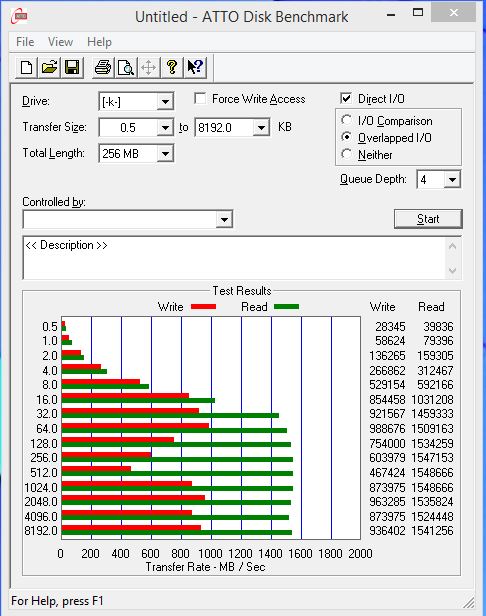
Task: Expand the Queue Depth dropdown
Action: click(452, 180)
